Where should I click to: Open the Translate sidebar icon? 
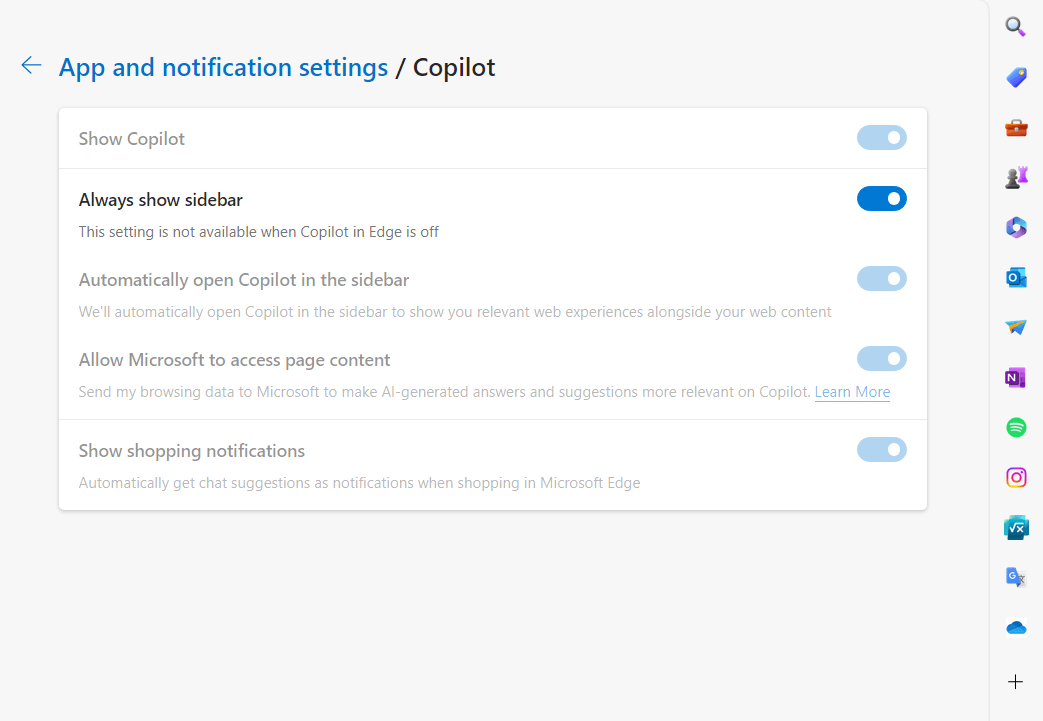pos(1016,577)
